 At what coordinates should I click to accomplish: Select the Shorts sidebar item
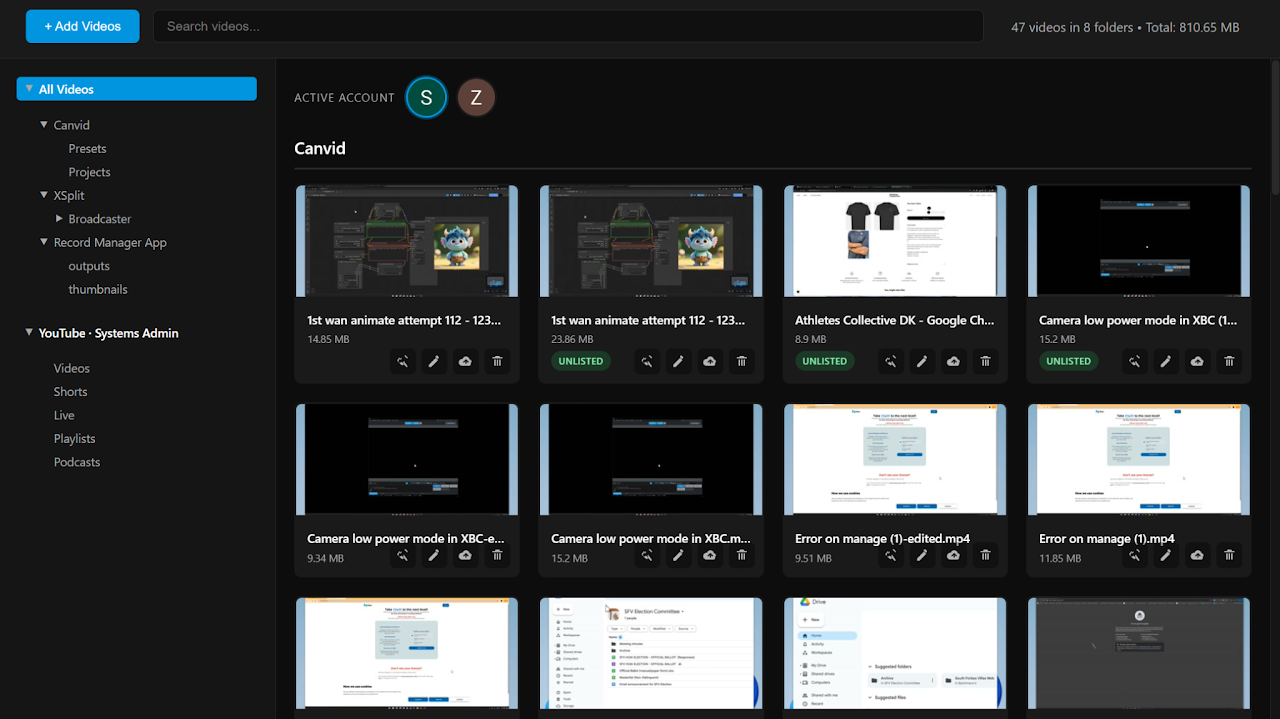point(70,391)
